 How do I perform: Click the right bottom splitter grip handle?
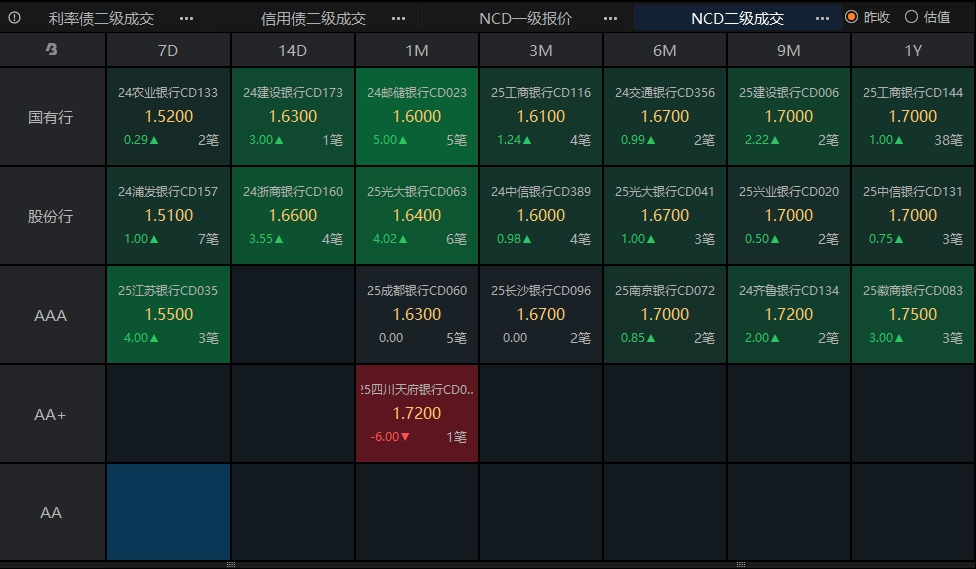click(x=741, y=565)
